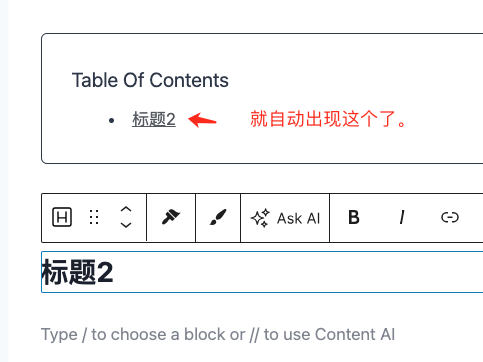Click the Heading block type icon
Screen dimensions: 483x362
point(62,217)
